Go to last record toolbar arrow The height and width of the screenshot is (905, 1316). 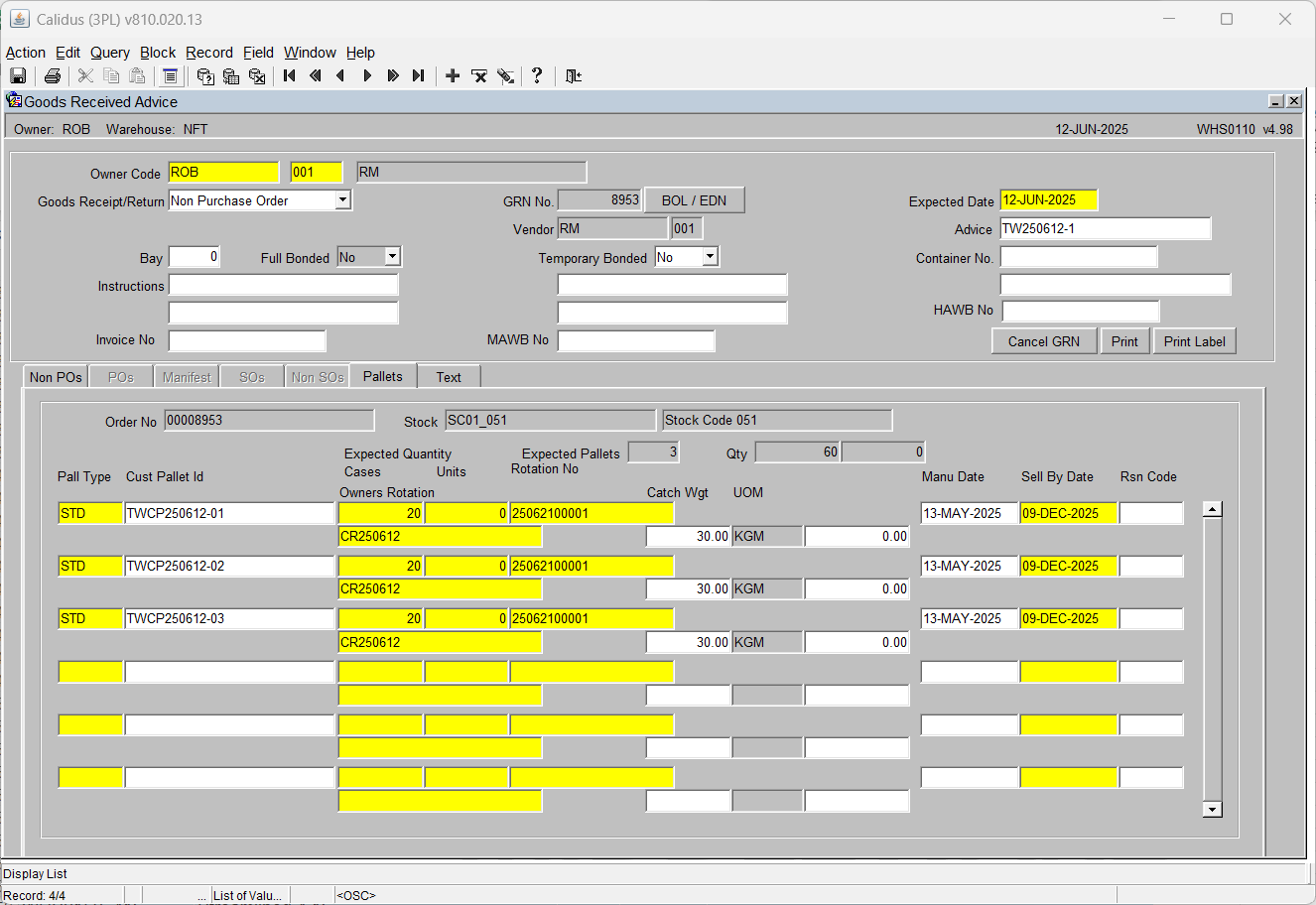point(419,76)
